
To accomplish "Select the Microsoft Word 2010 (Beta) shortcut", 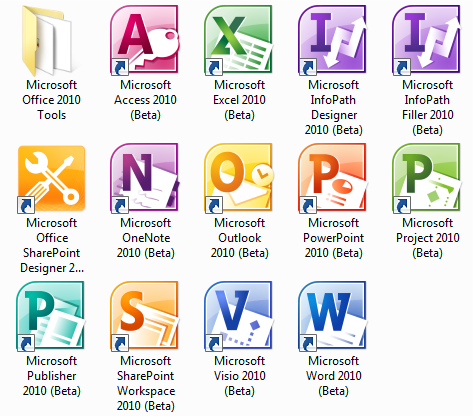I will pos(333,316).
